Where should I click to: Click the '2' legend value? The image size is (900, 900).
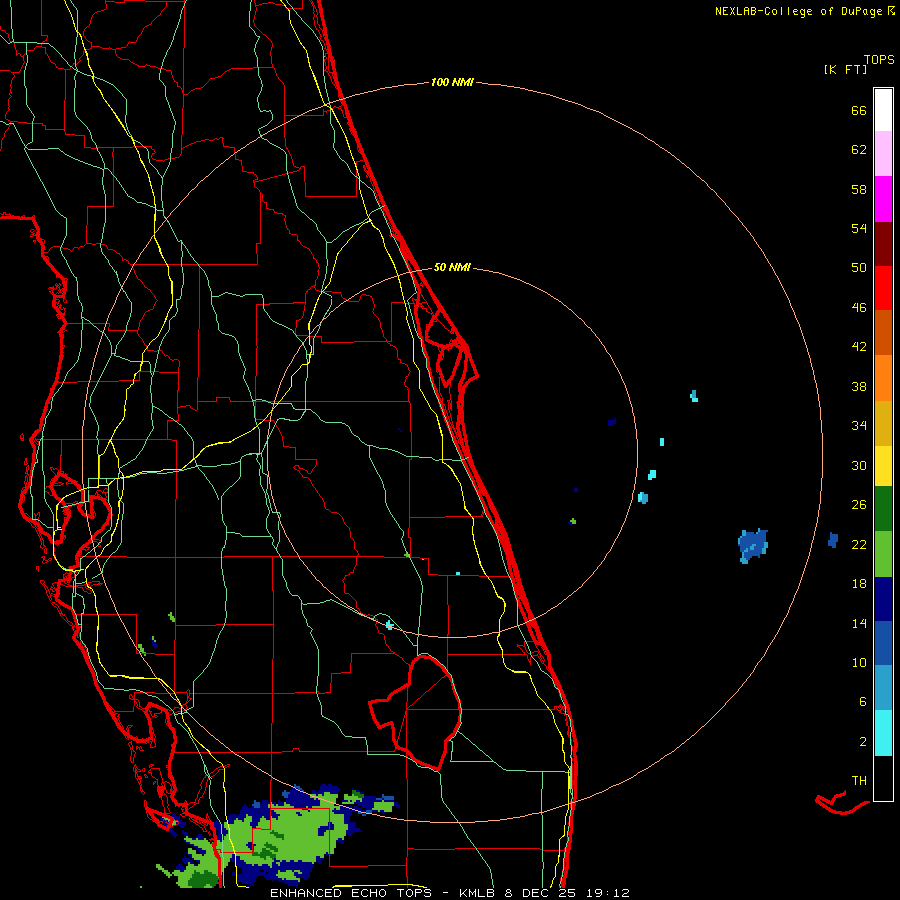click(862, 742)
